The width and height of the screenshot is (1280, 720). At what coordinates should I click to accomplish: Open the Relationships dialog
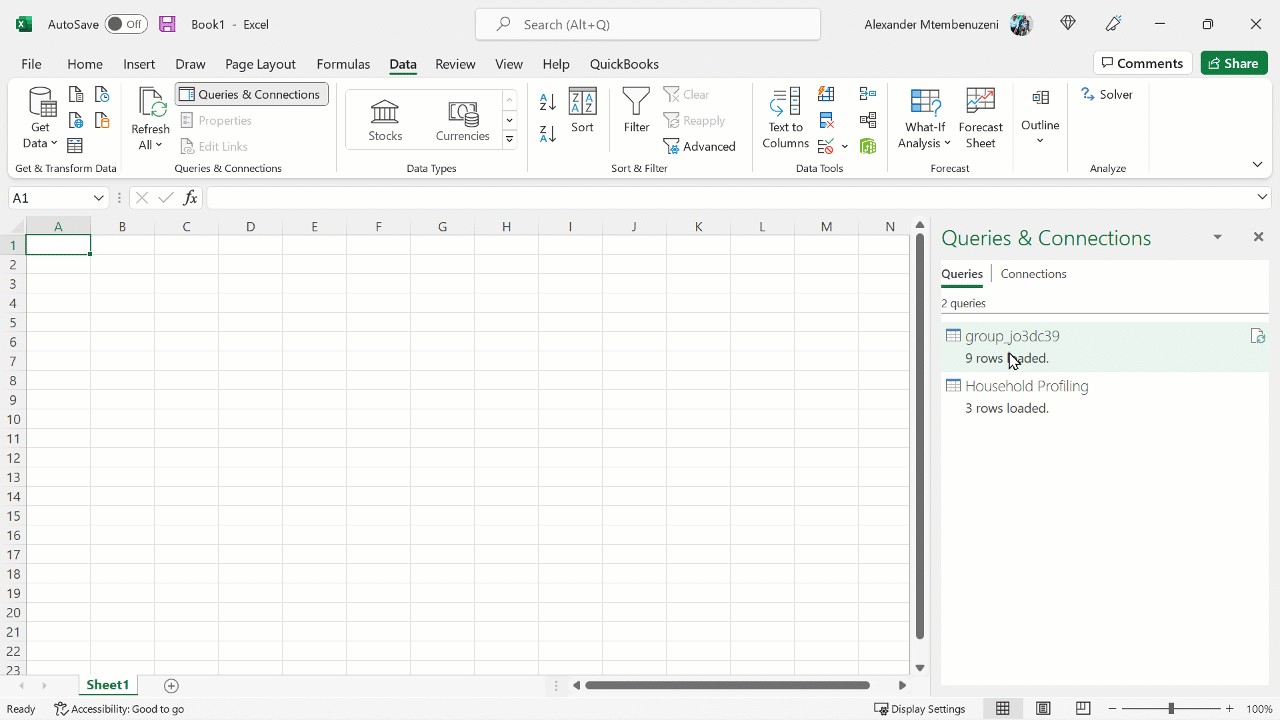pos(868,121)
